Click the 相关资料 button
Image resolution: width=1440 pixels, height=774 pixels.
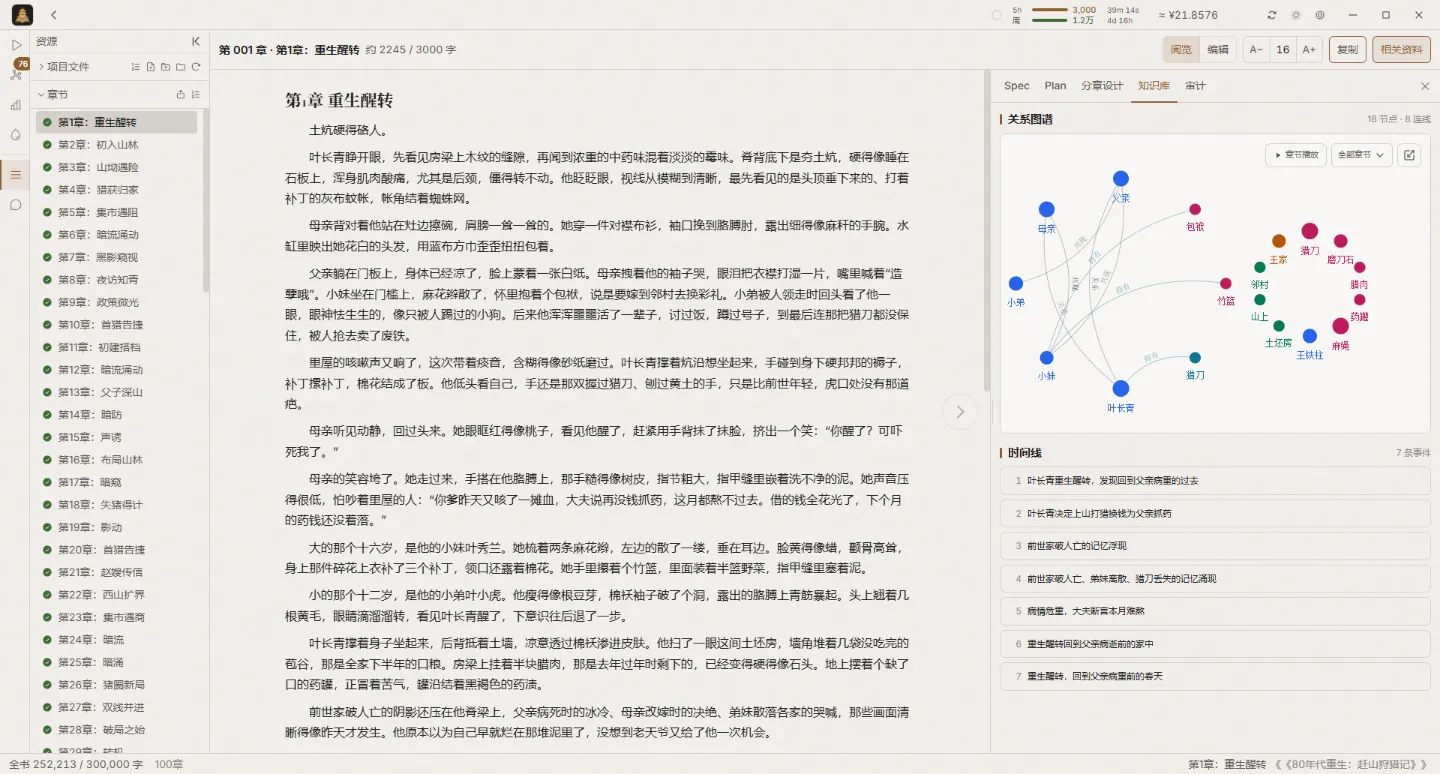click(1401, 50)
